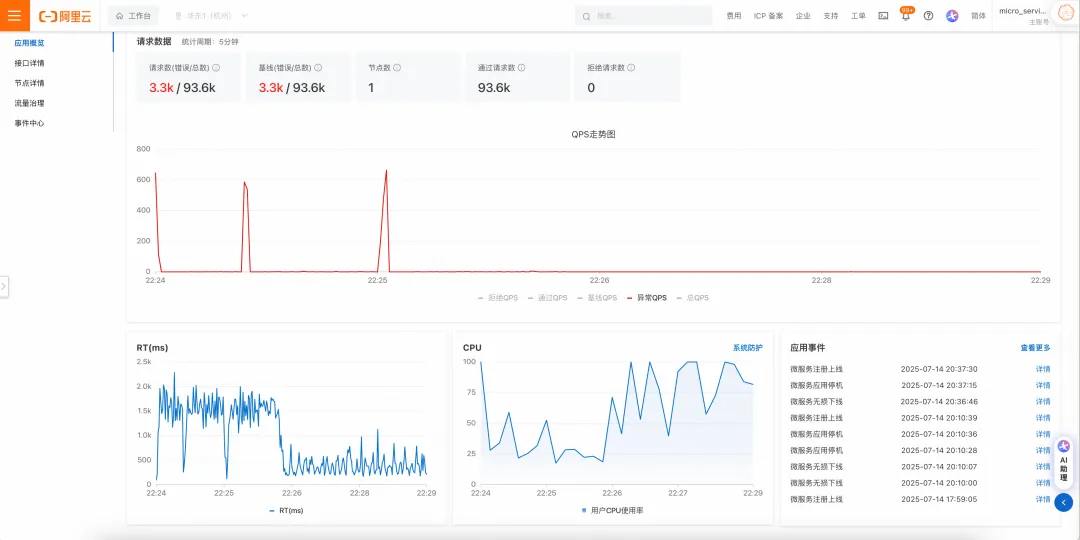Open the 华东1（杭州）region dropdown

pos(211,16)
